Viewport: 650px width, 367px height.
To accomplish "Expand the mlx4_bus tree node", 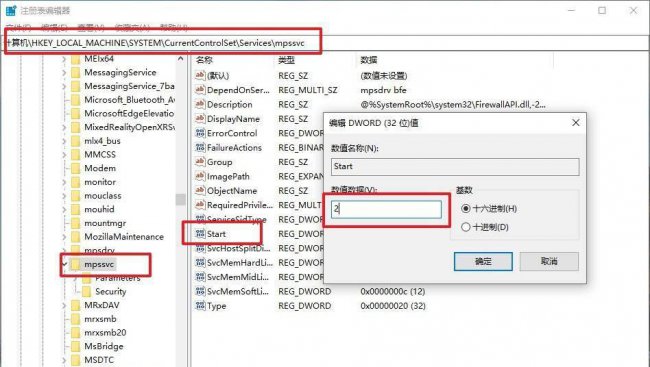I will coord(64,141).
